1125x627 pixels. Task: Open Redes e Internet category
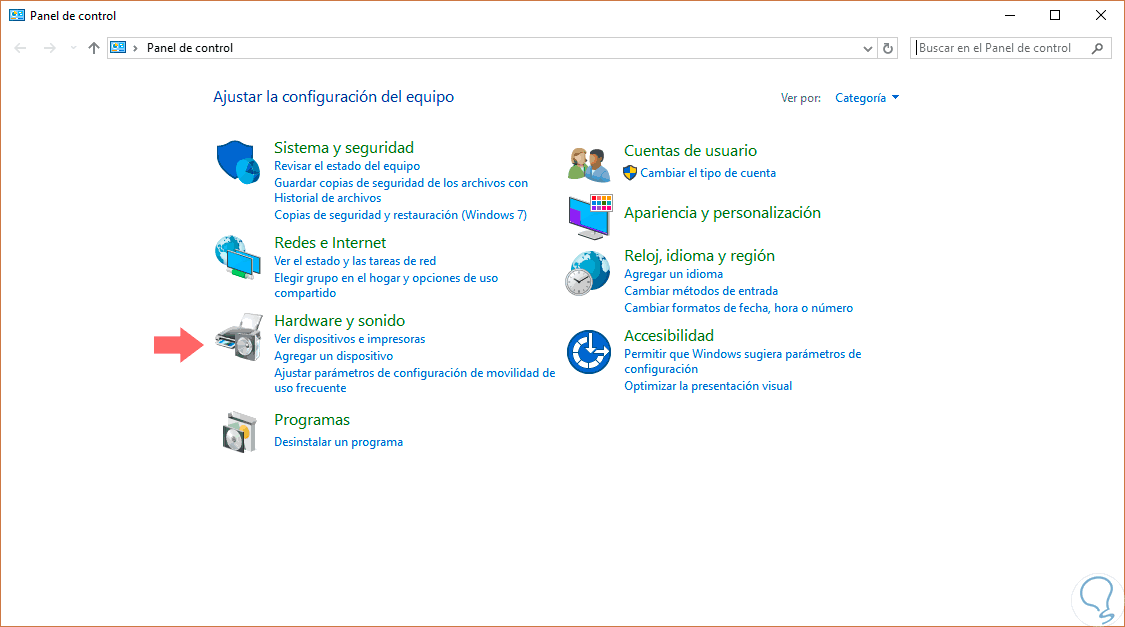point(329,242)
